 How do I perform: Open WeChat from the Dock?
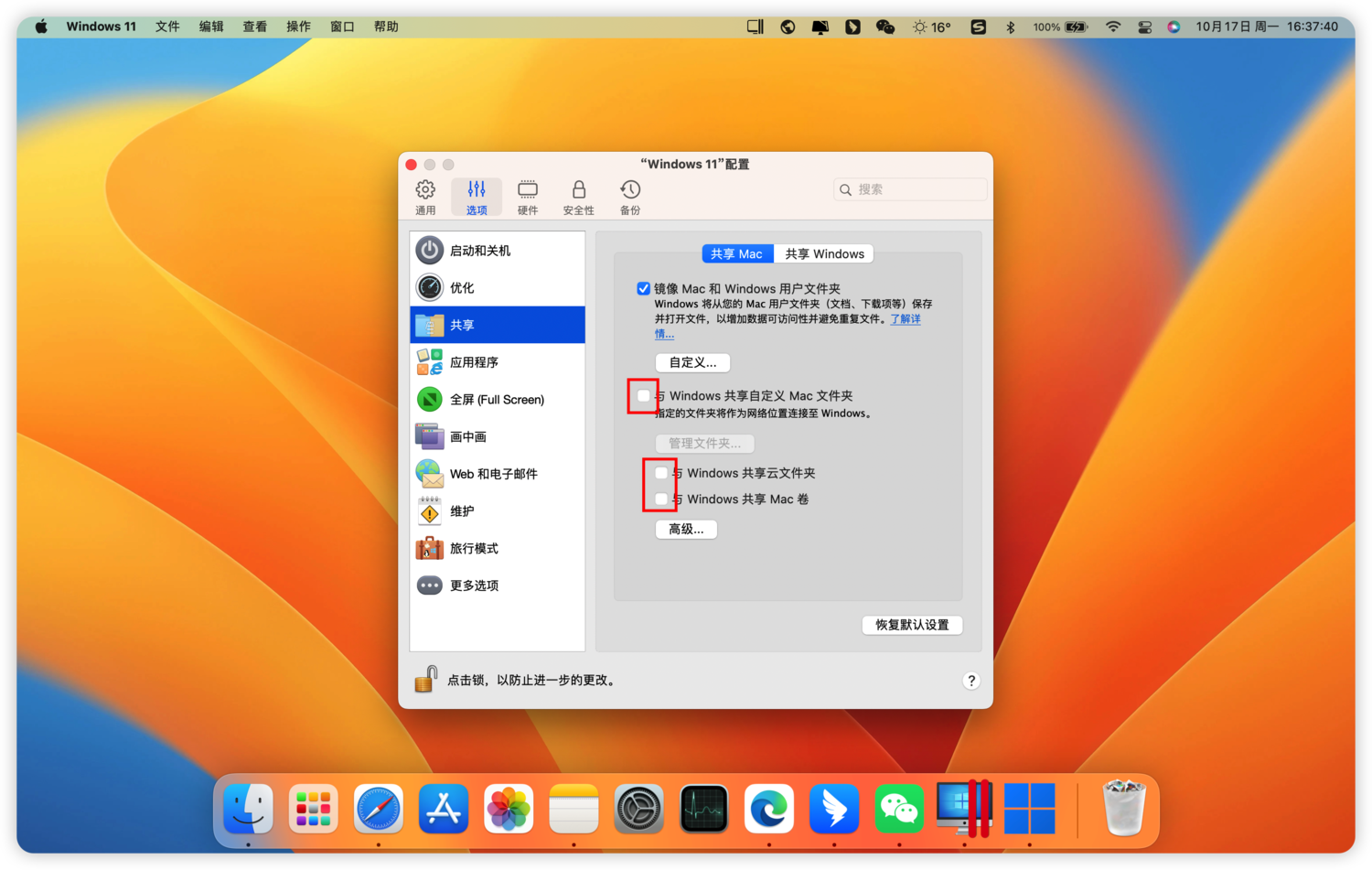[x=899, y=809]
